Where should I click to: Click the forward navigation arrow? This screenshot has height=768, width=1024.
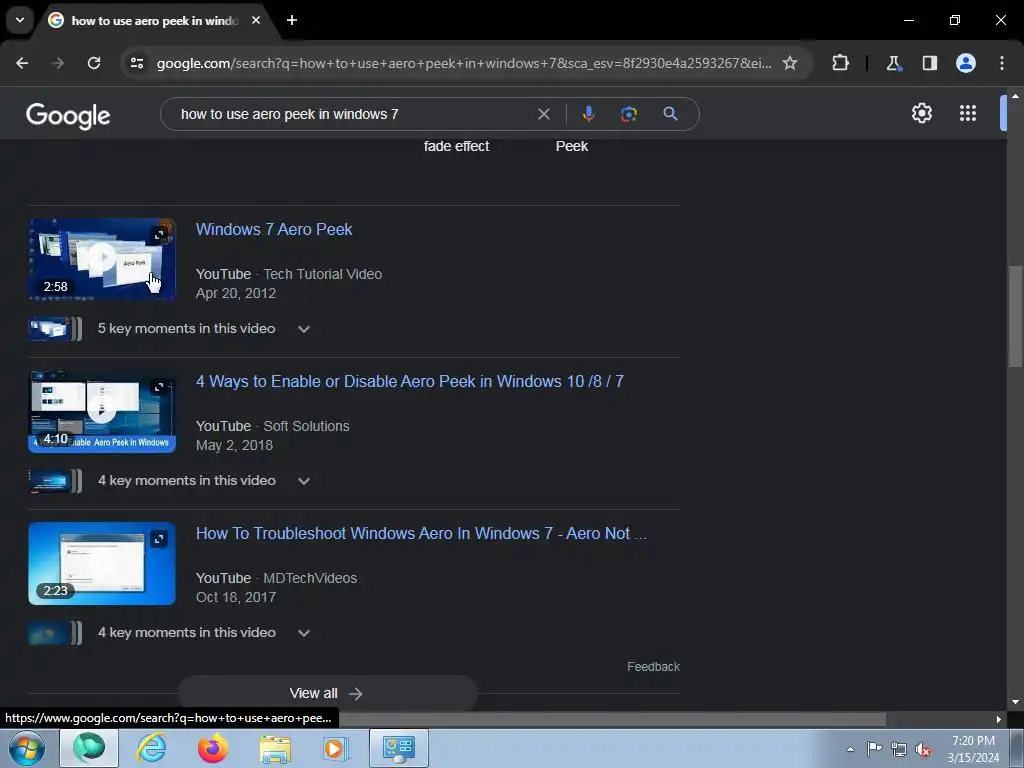[58, 63]
